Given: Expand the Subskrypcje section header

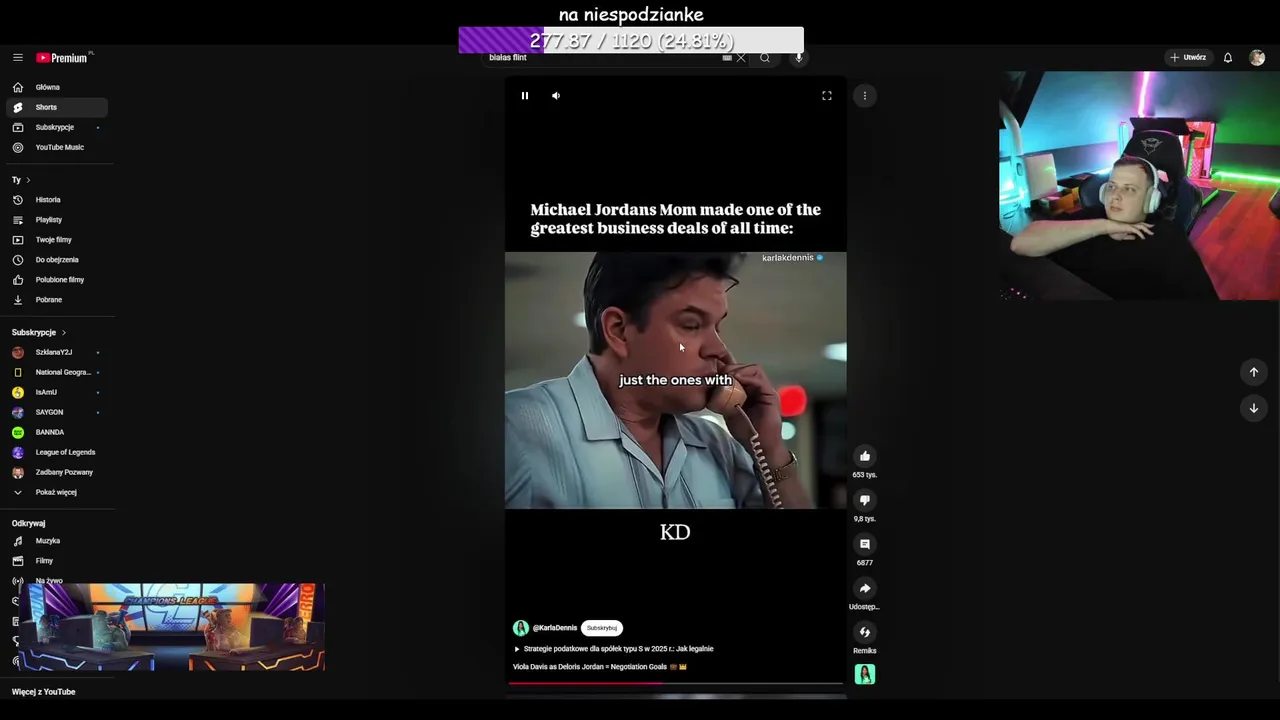Looking at the screenshot, I should pos(39,332).
